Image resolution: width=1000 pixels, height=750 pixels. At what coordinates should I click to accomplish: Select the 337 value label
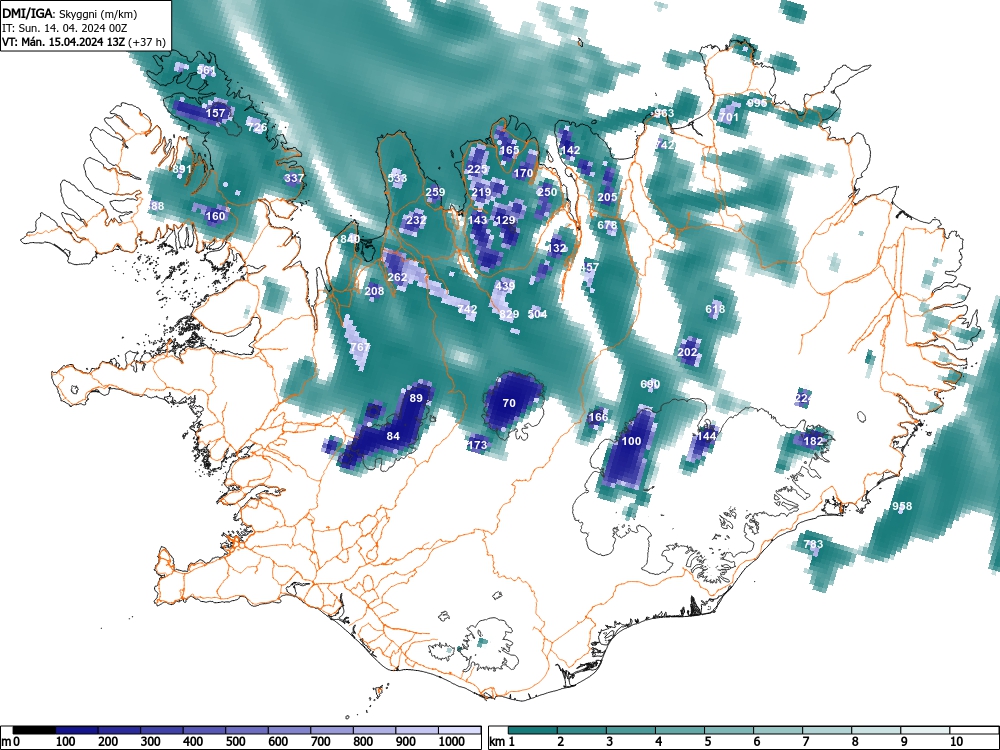click(x=294, y=178)
